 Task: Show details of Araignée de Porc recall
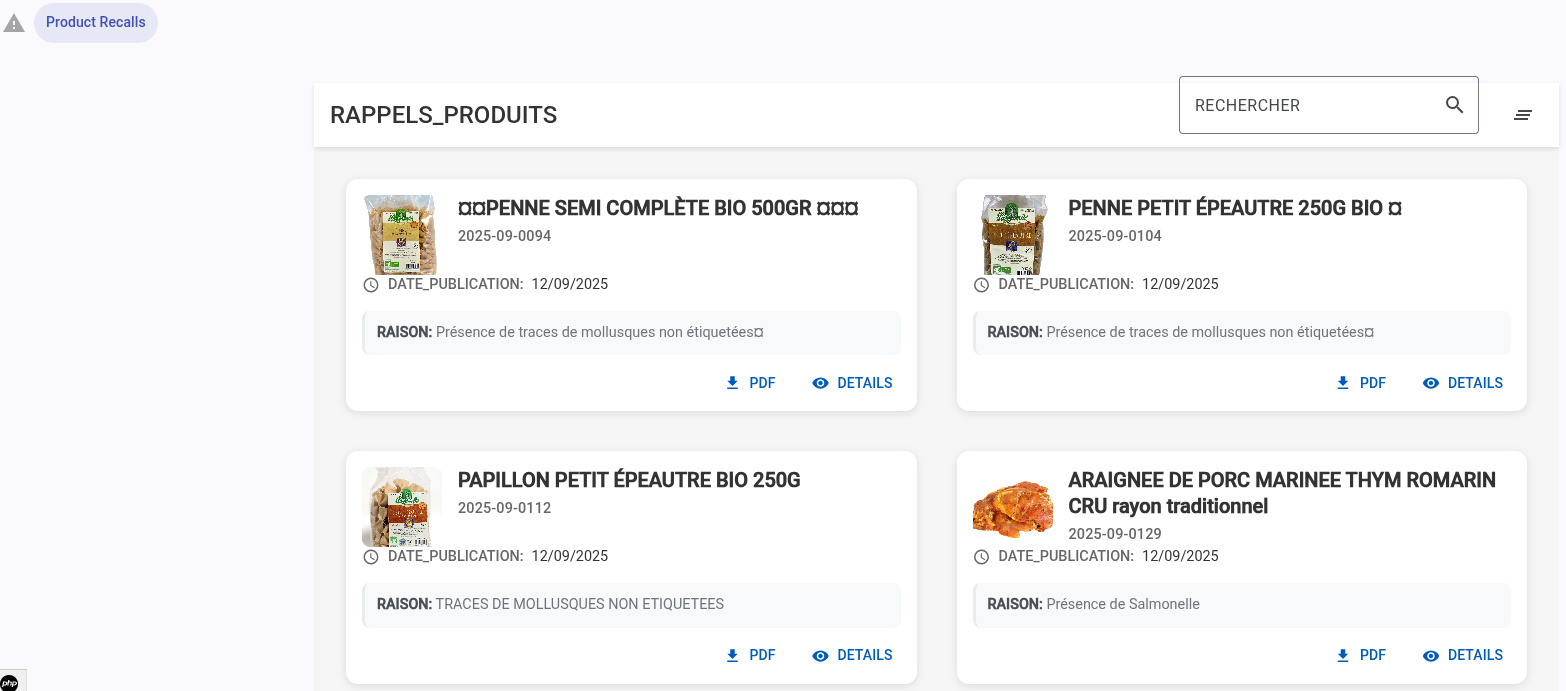point(1462,655)
